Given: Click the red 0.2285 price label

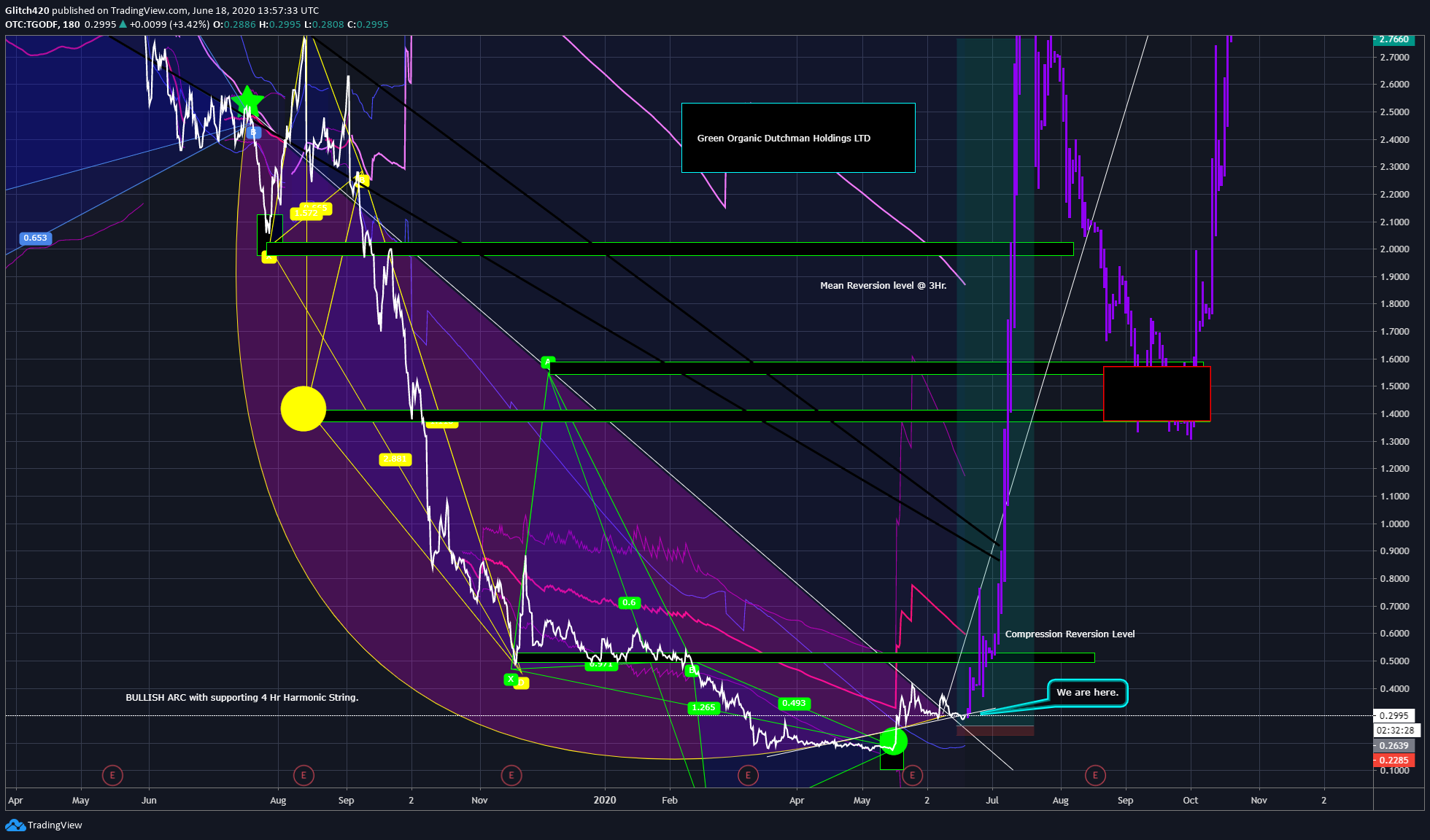Looking at the screenshot, I should point(1394,761).
